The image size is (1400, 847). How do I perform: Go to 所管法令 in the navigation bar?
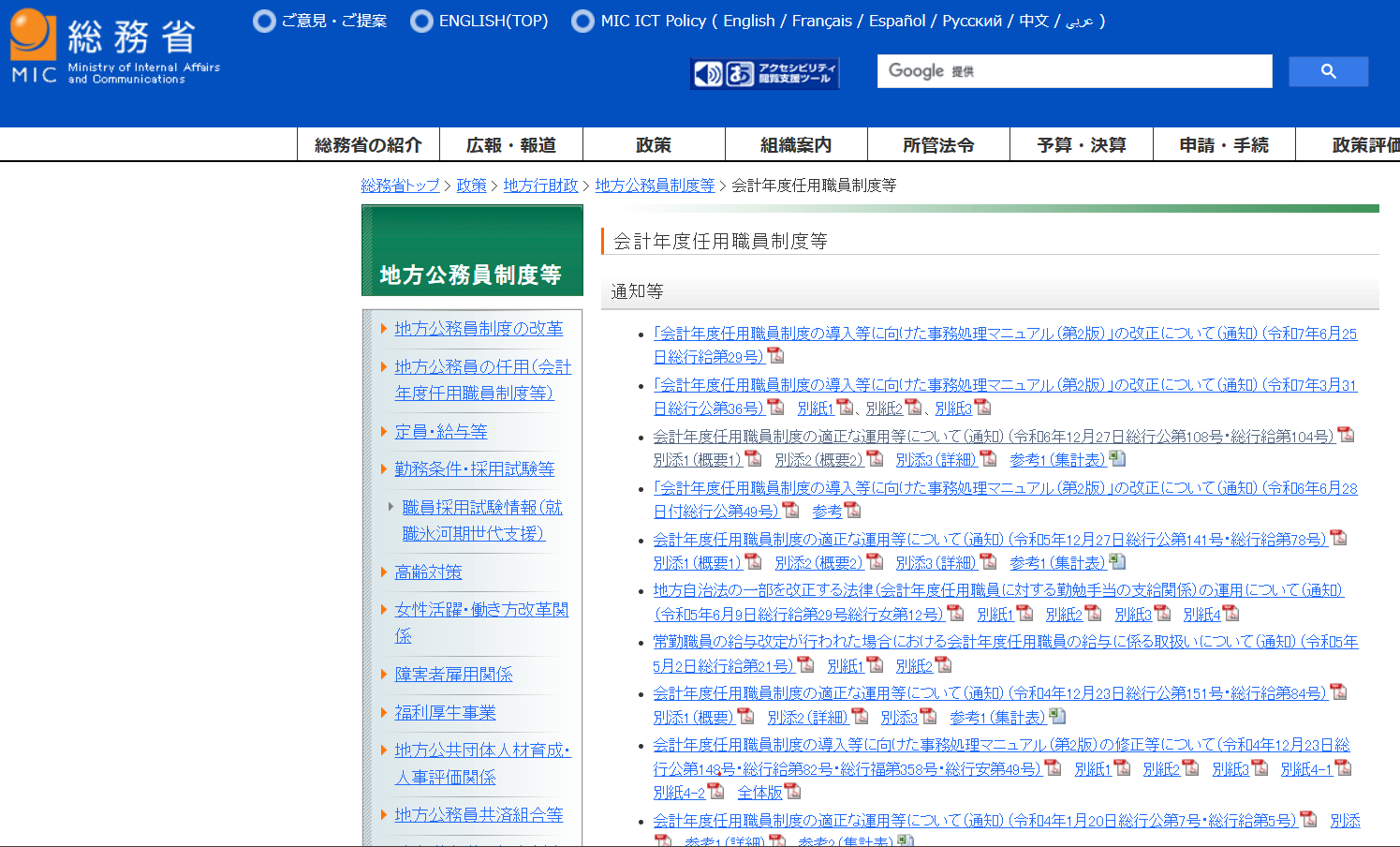[x=938, y=144]
